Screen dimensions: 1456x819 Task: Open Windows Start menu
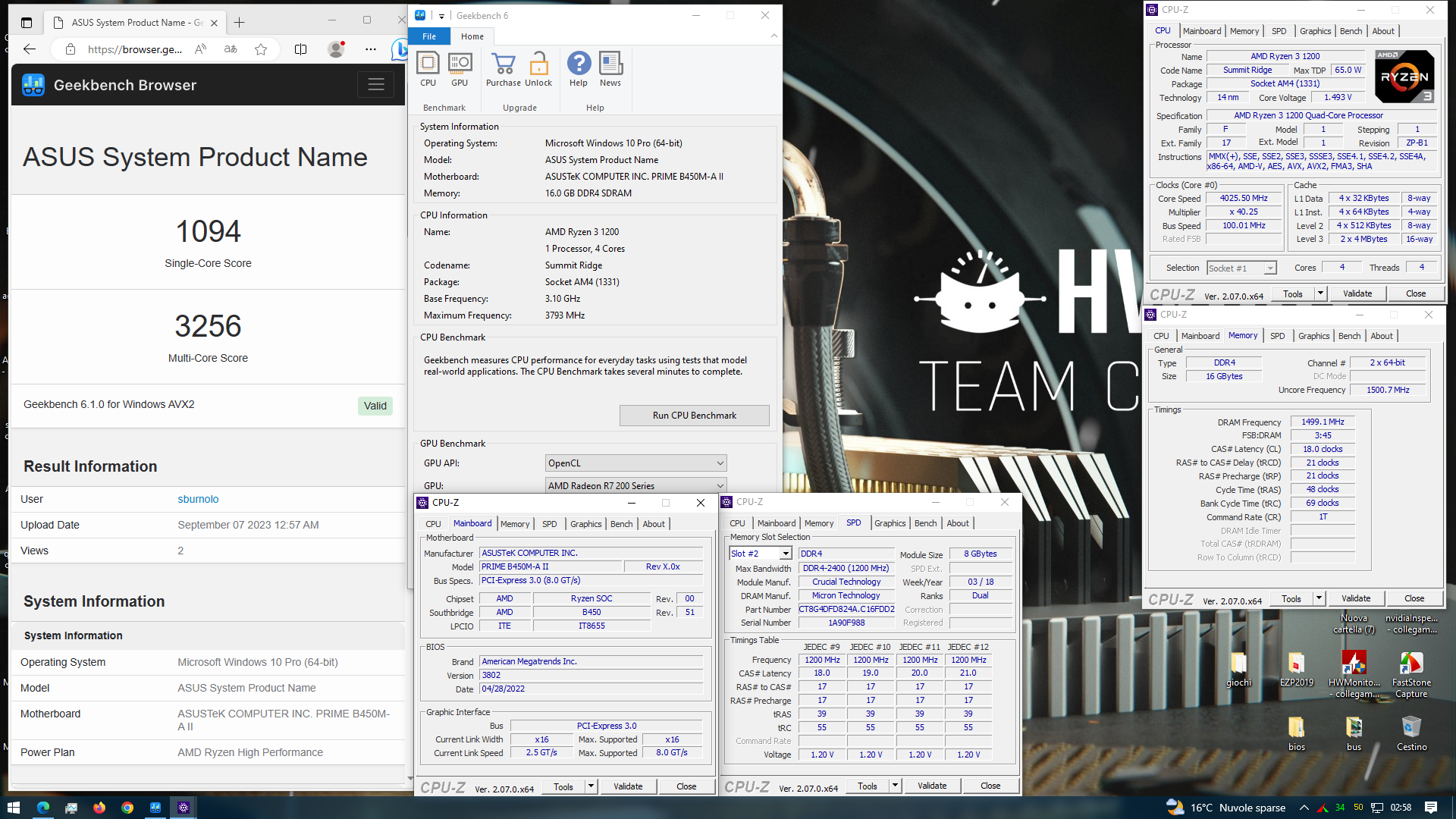(13, 808)
